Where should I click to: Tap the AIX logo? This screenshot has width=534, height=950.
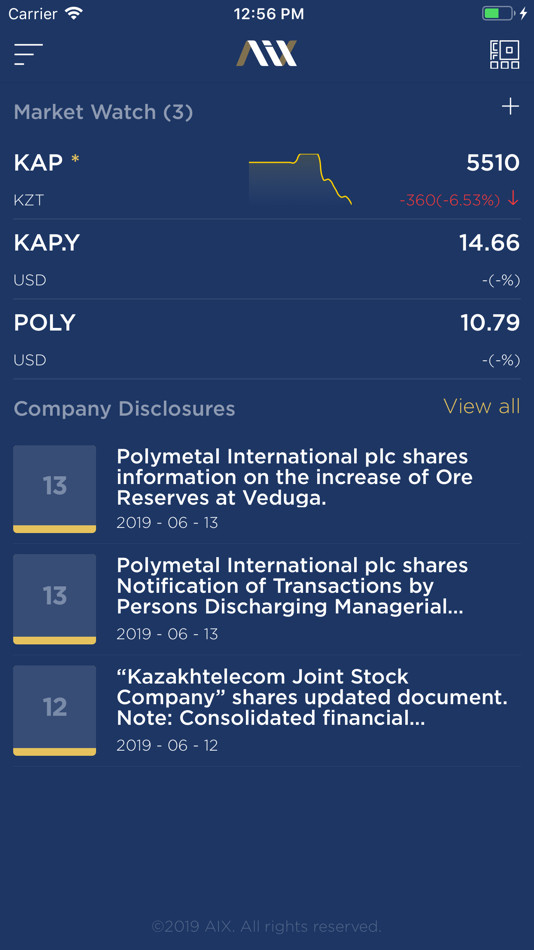coord(267,53)
